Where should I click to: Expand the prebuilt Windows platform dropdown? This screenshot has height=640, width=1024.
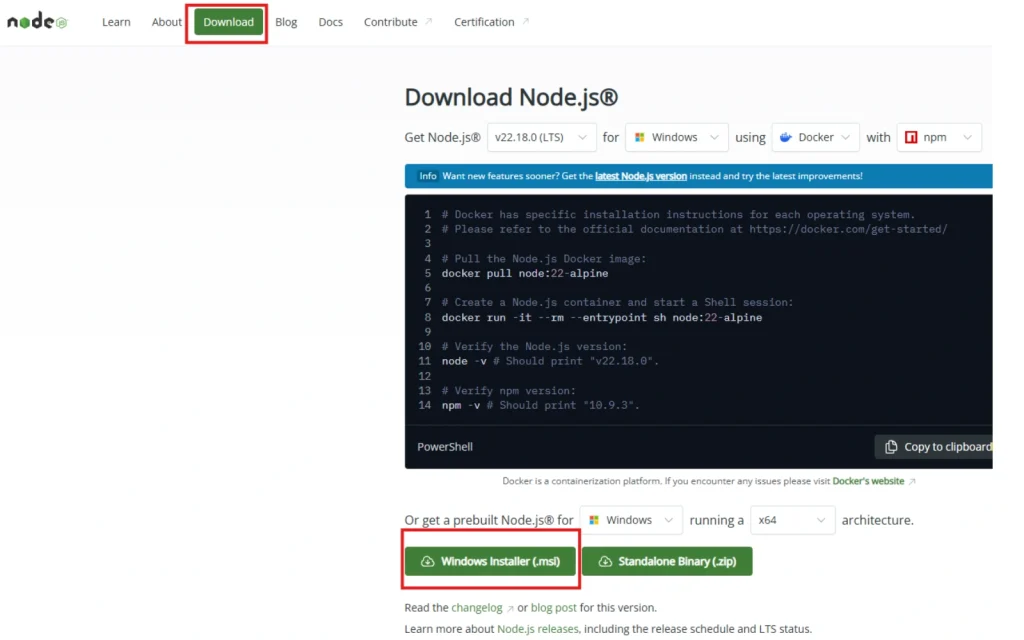pyautogui.click(x=631, y=520)
